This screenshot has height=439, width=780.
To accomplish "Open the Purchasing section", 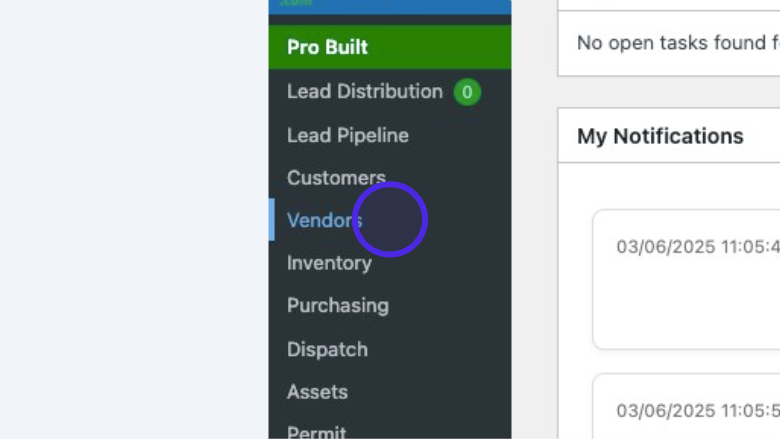I will (x=338, y=306).
